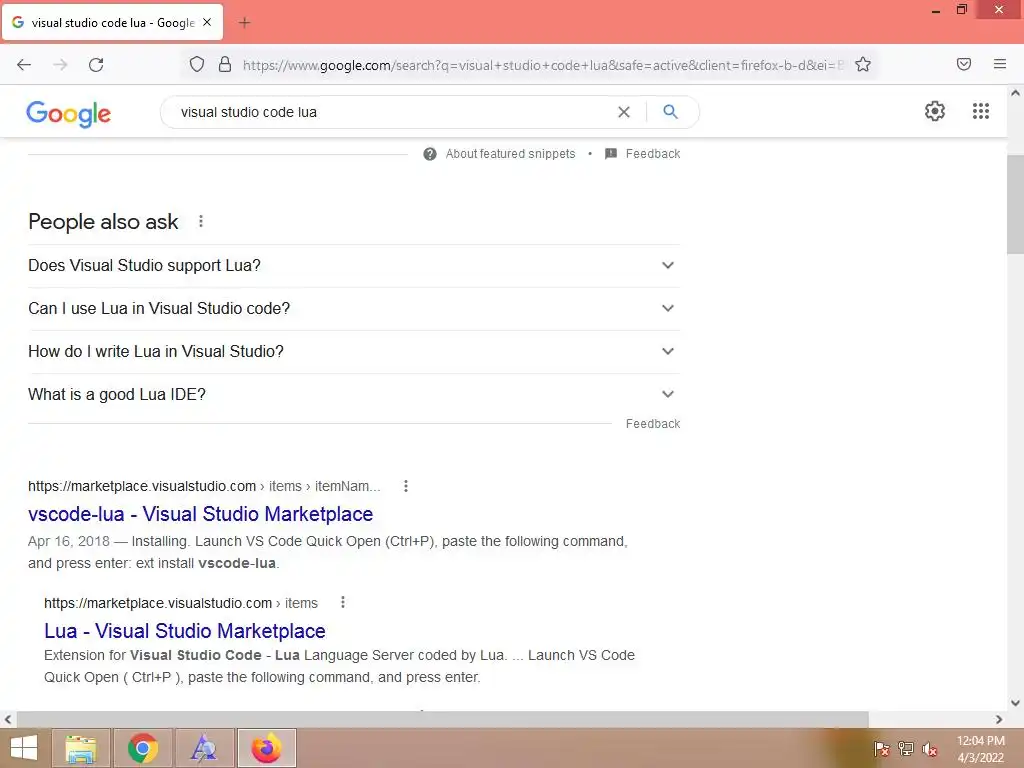This screenshot has height=768, width=1024.
Task: Clear the Google search box
Action: pos(624,112)
